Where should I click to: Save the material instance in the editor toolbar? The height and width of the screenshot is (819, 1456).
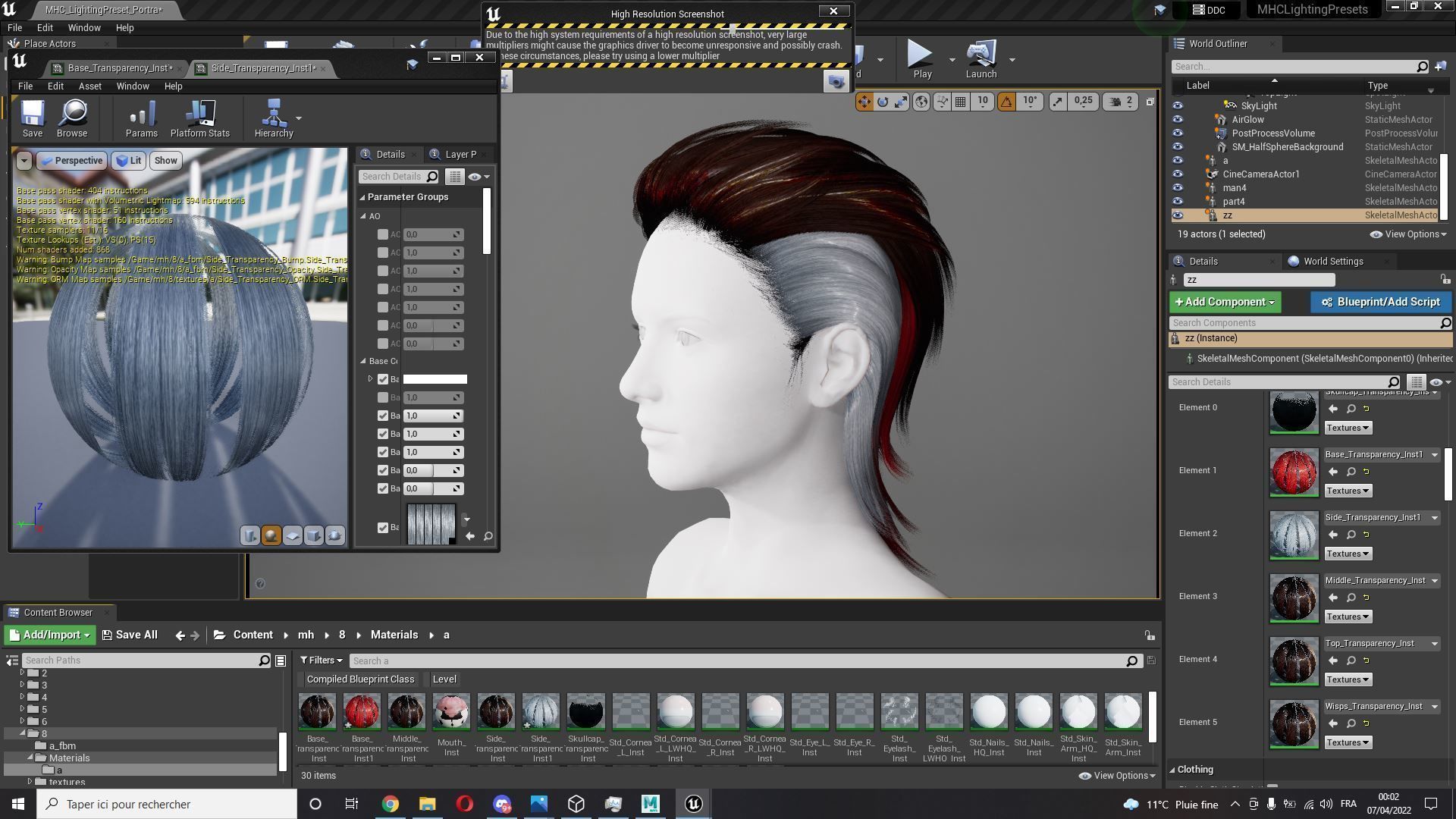[x=32, y=118]
